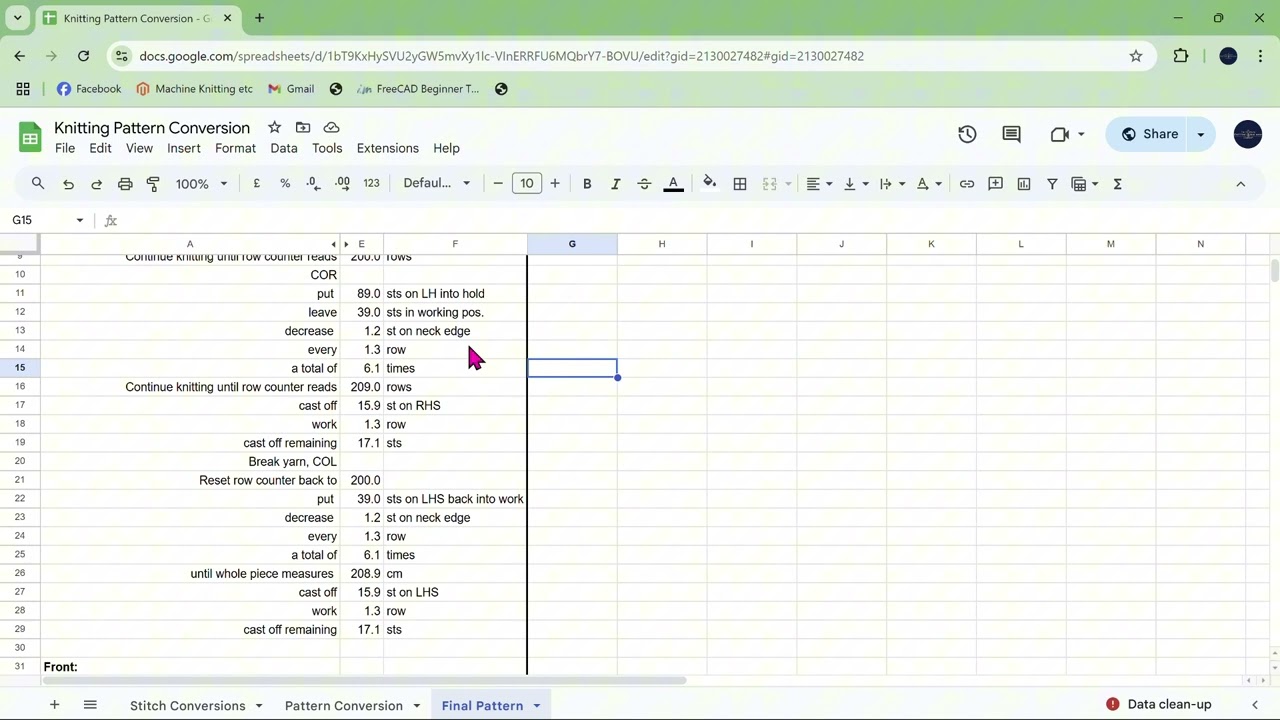The width and height of the screenshot is (1280, 720).
Task: Click the insert chart icon
Action: 1024,184
